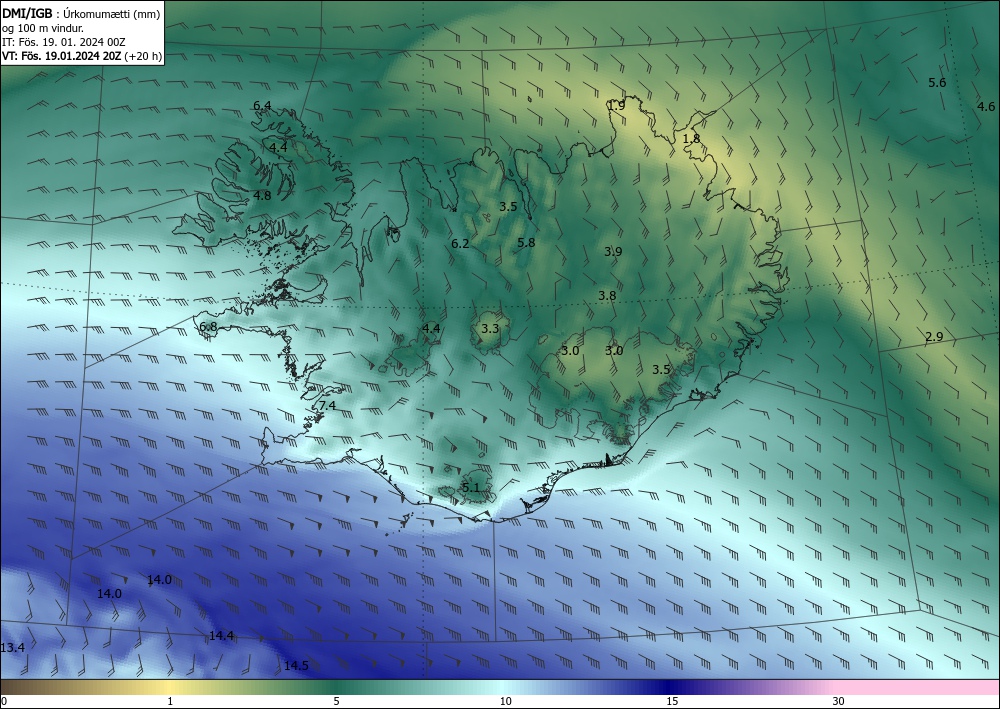Select the 13.4 value label
Image resolution: width=1000 pixels, height=709 pixels.
(x=12, y=648)
